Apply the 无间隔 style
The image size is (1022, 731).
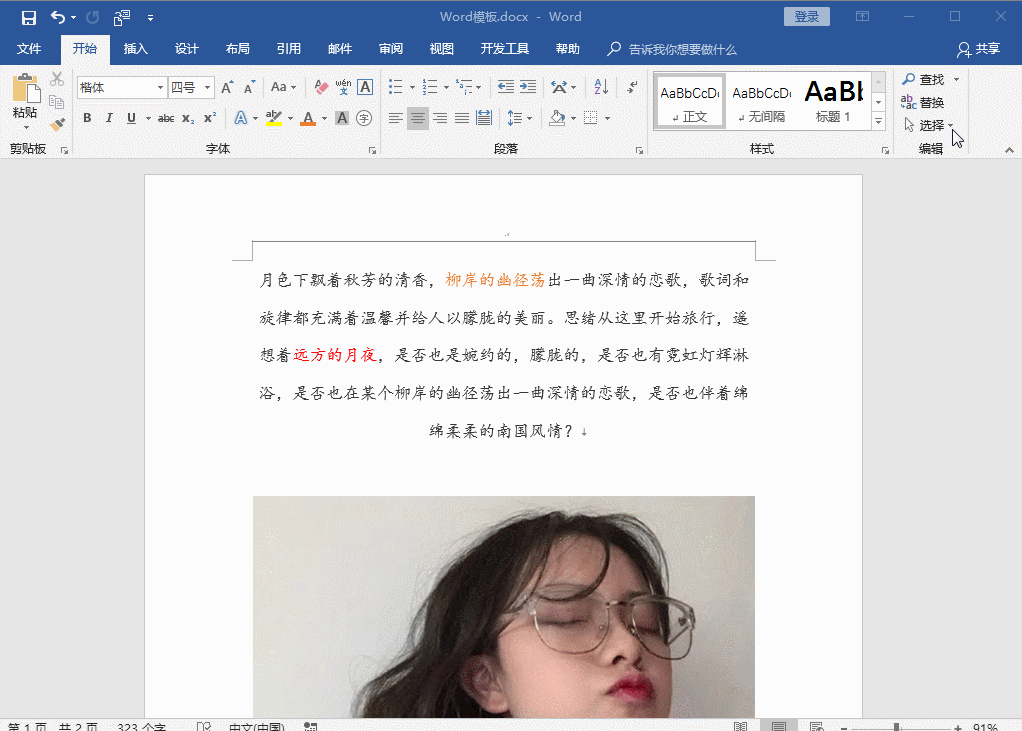tap(761, 101)
